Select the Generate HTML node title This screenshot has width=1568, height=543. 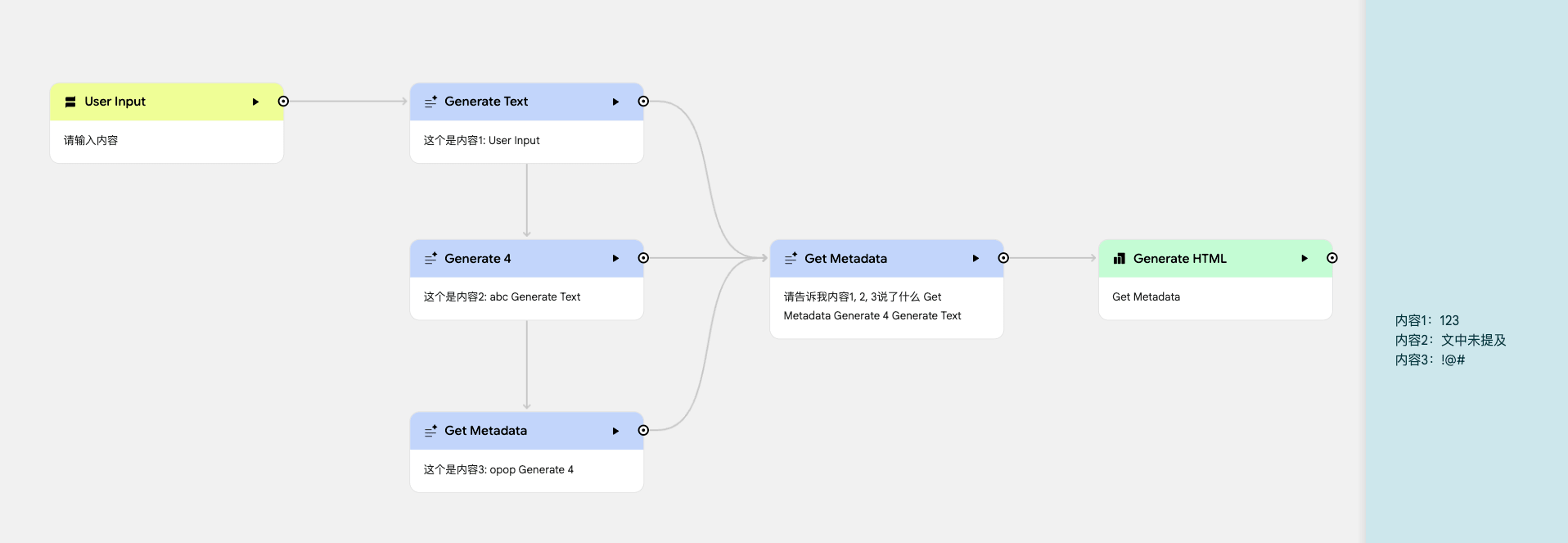(x=1179, y=259)
